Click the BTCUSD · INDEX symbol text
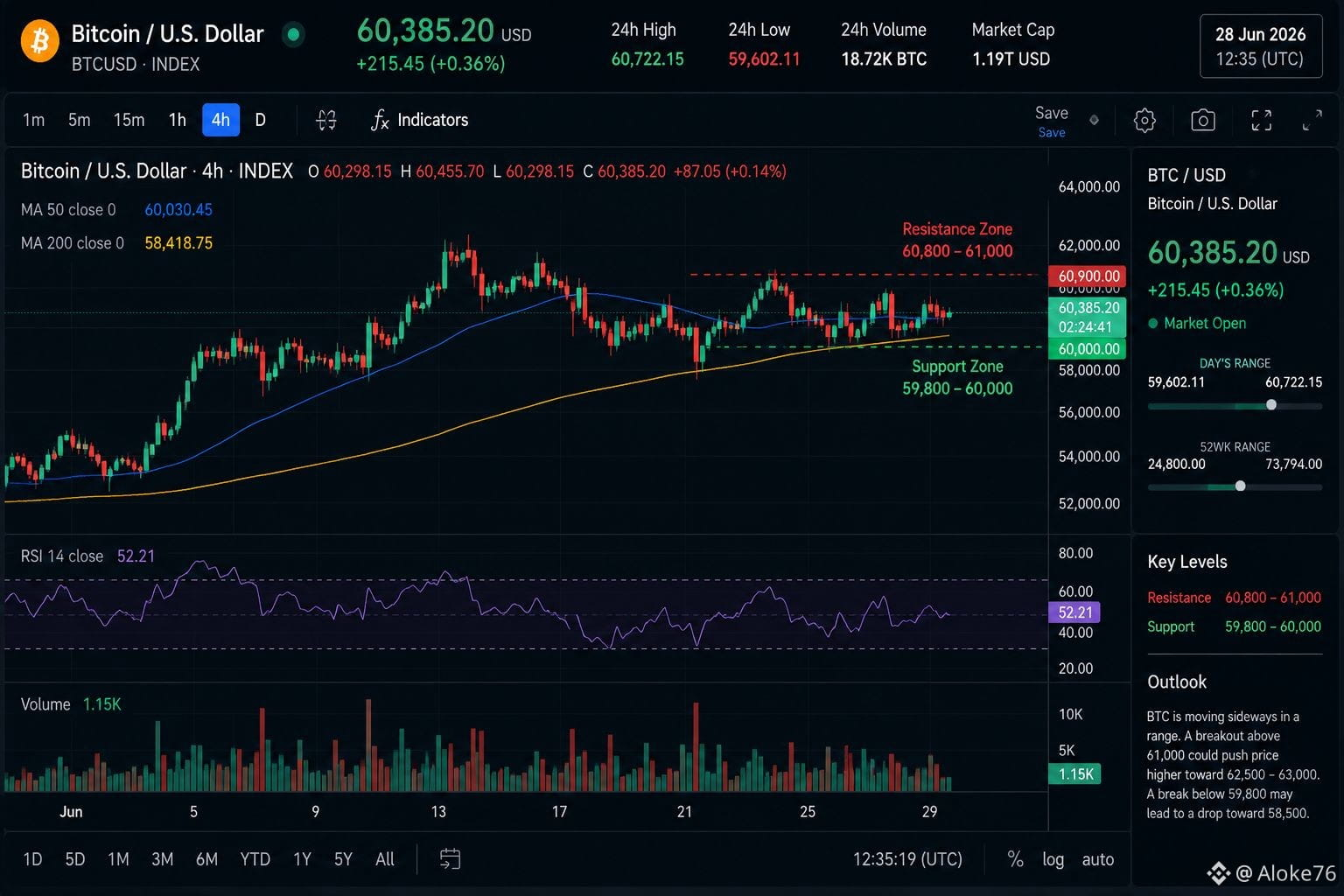 coord(136,65)
